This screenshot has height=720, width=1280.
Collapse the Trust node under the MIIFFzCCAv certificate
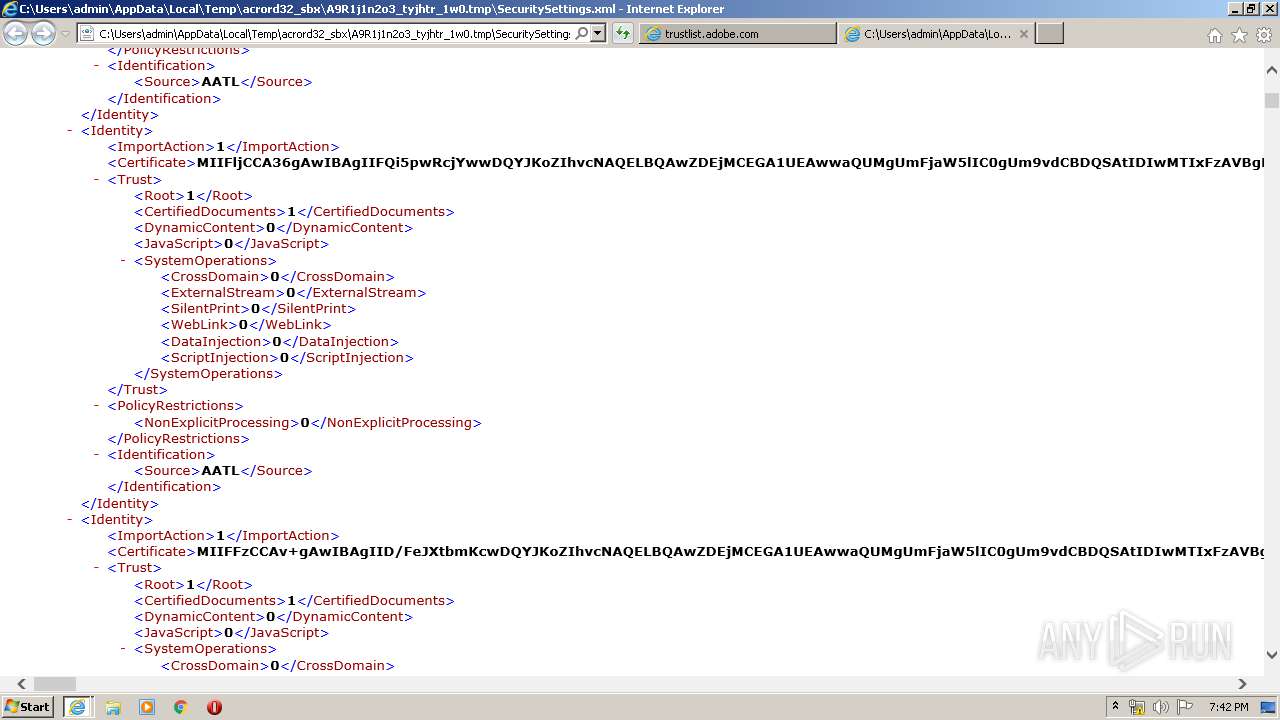click(97, 567)
